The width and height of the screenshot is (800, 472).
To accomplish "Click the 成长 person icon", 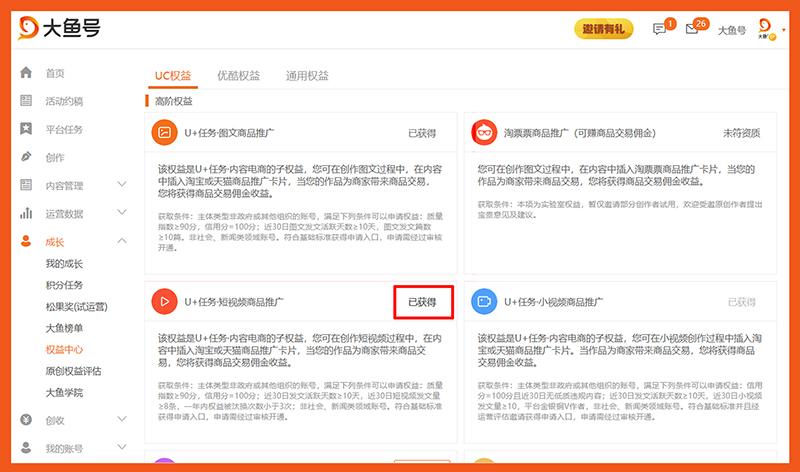I will (26, 241).
